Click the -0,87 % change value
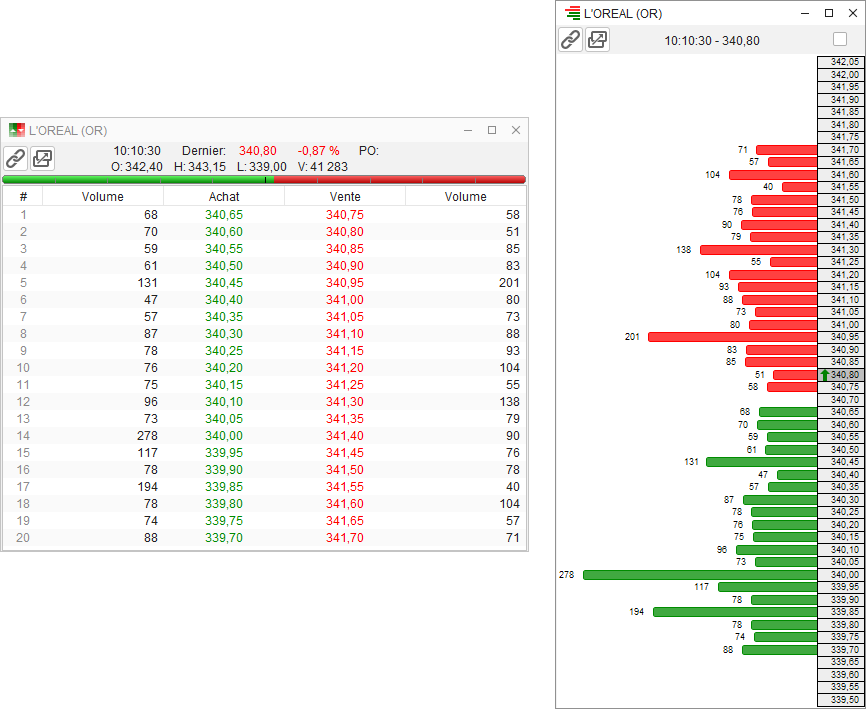This screenshot has width=866, height=709. pos(318,151)
